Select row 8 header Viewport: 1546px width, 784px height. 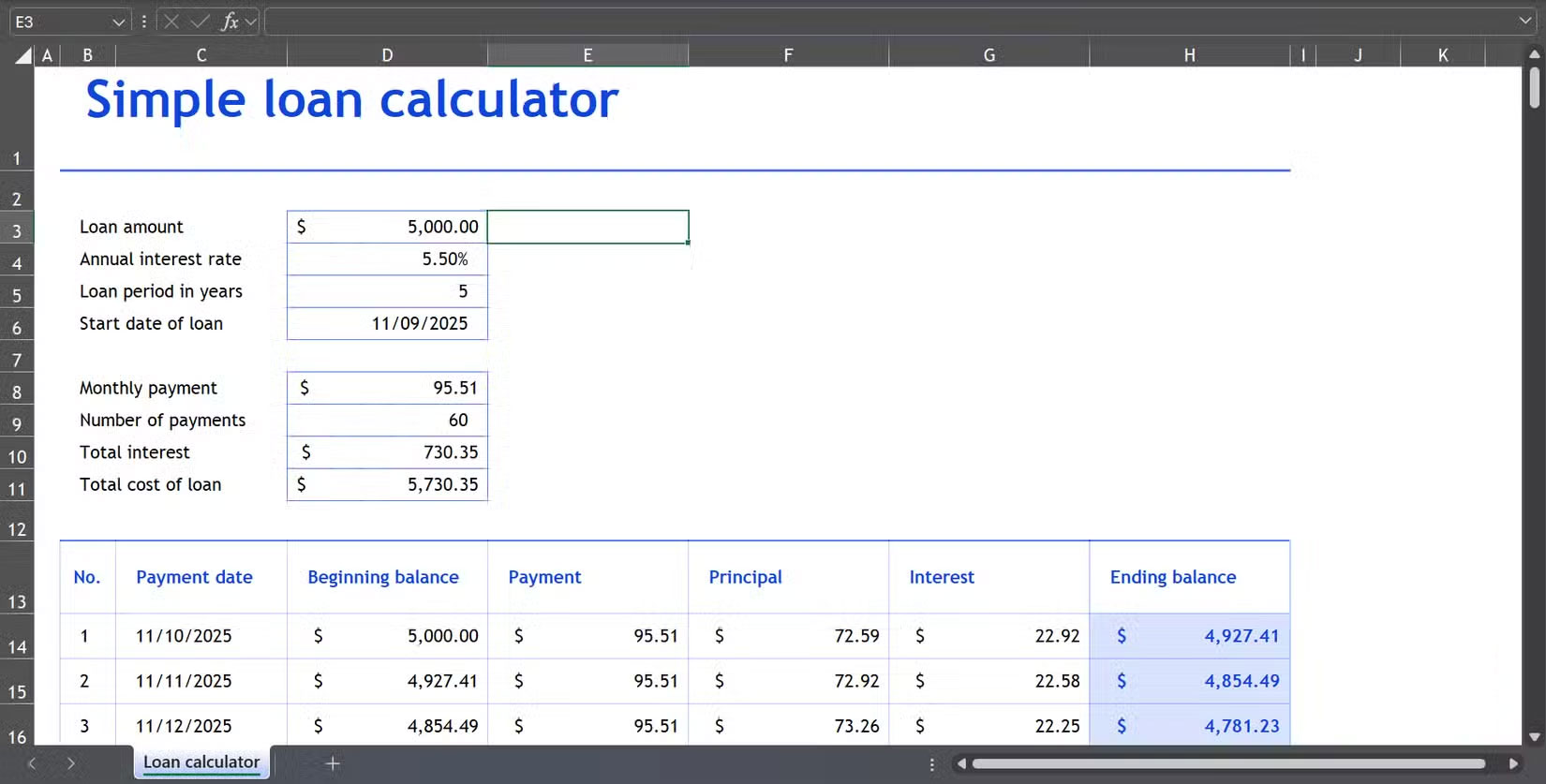point(17,392)
